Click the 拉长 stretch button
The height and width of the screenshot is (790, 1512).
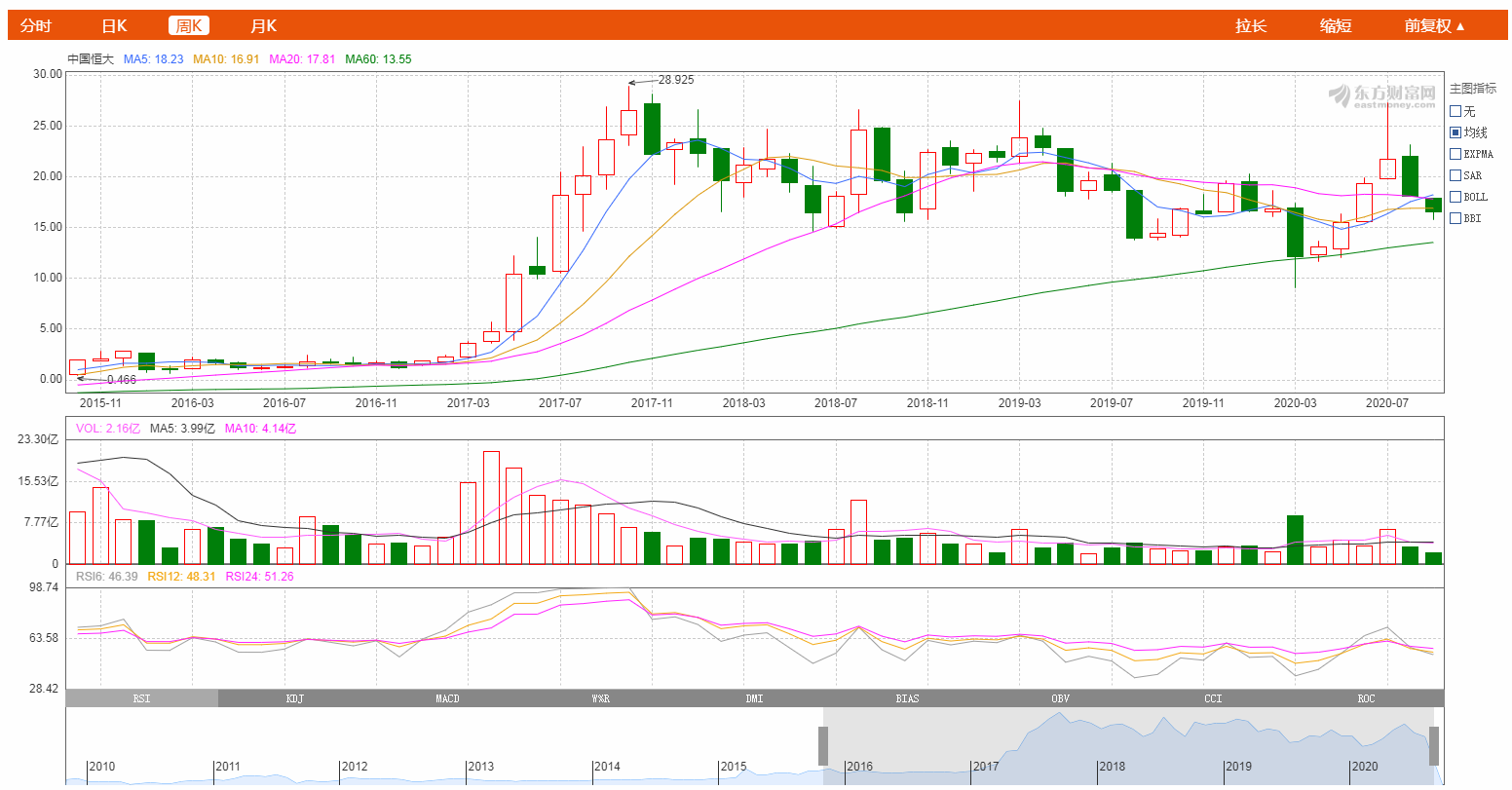pos(1251,26)
